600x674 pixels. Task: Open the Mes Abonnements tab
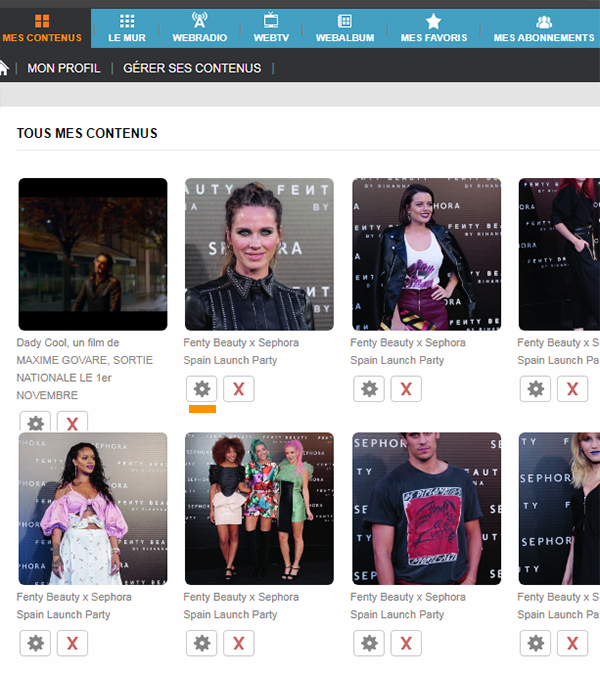pyautogui.click(x=544, y=28)
